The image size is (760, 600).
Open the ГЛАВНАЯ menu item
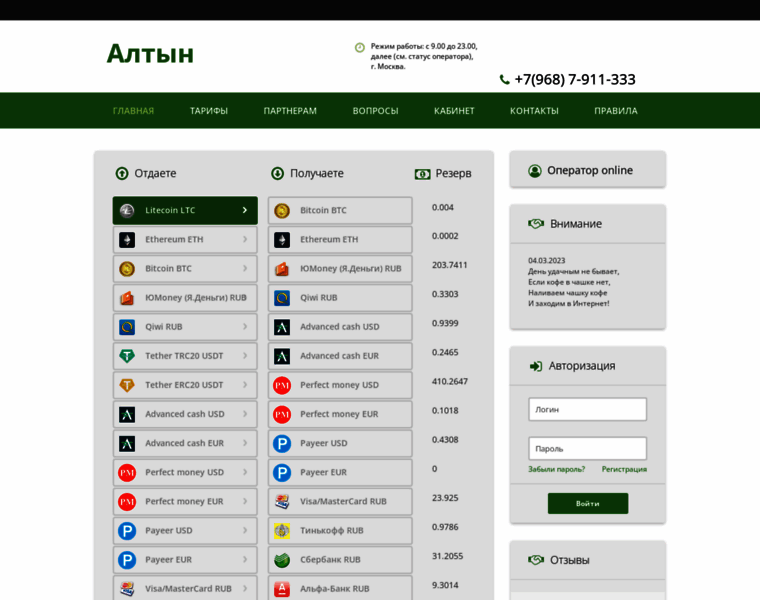pos(133,111)
